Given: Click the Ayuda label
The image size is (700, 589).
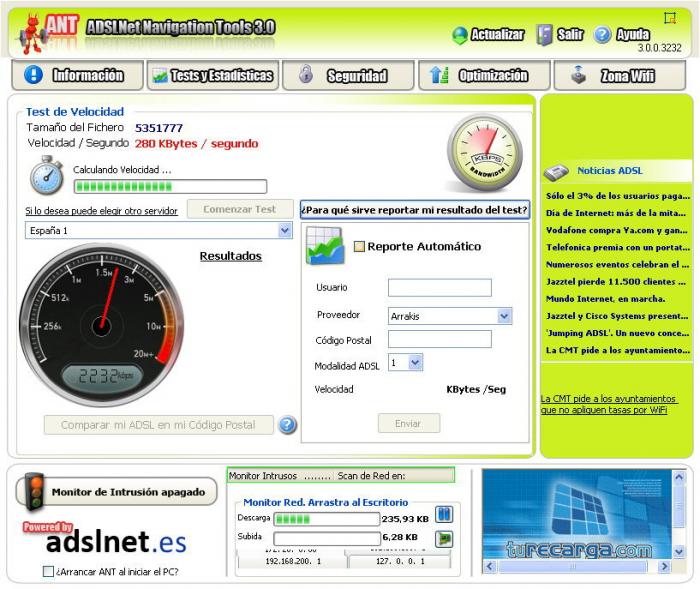Looking at the screenshot, I should (x=633, y=34).
